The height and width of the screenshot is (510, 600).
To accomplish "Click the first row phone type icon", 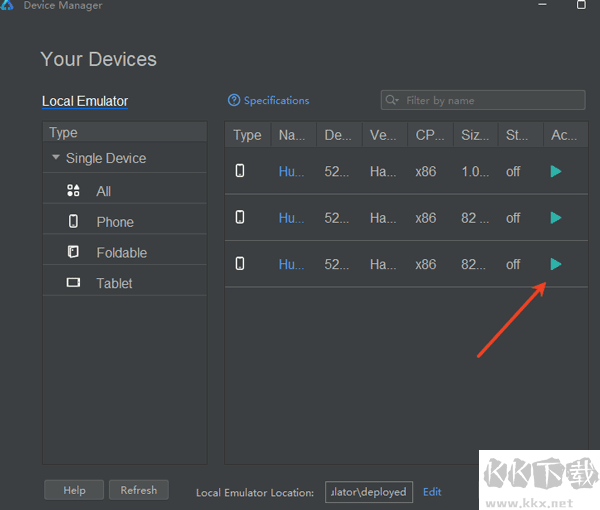I will pos(240,171).
